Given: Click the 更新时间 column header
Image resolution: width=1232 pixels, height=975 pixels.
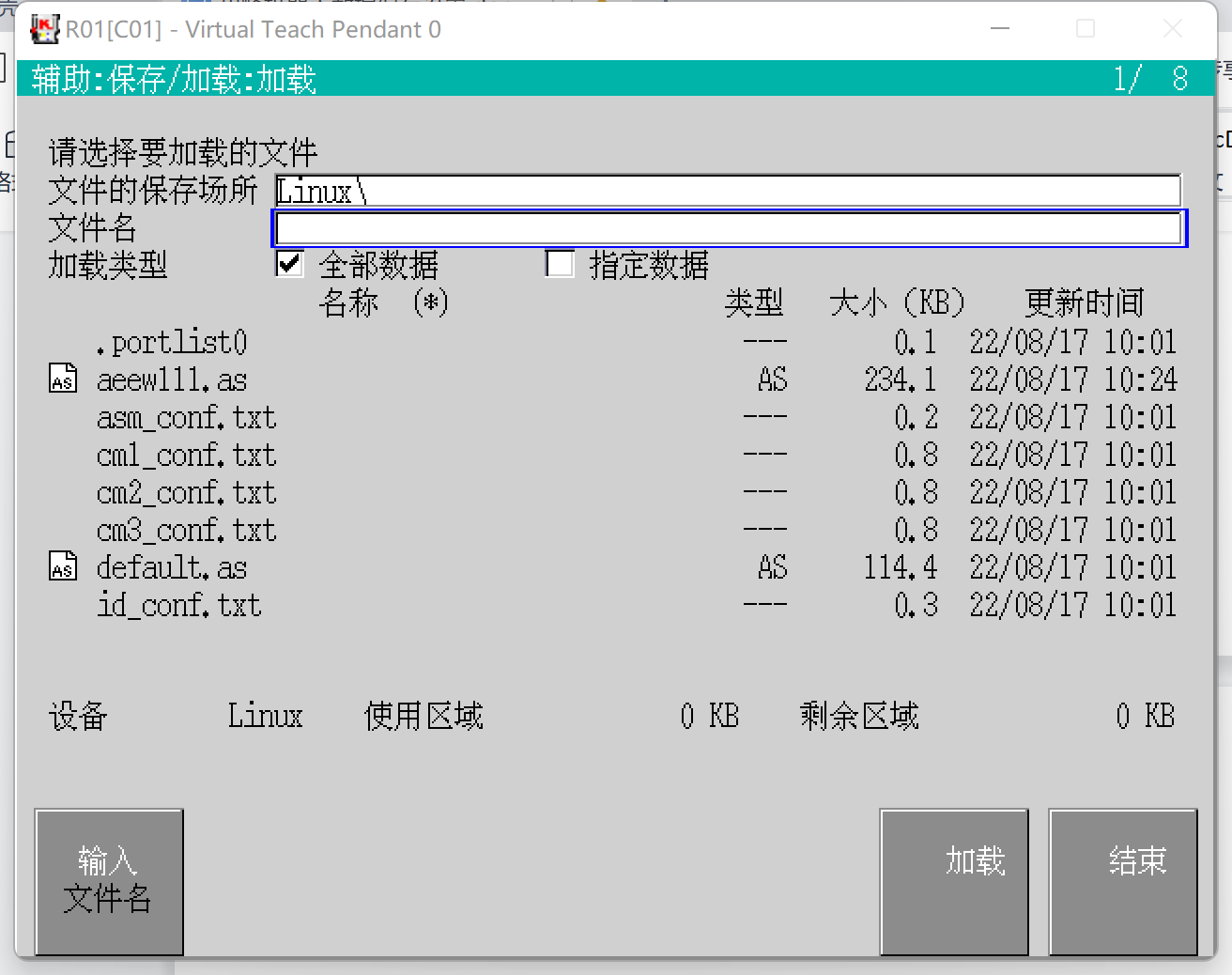Looking at the screenshot, I should [x=1085, y=302].
